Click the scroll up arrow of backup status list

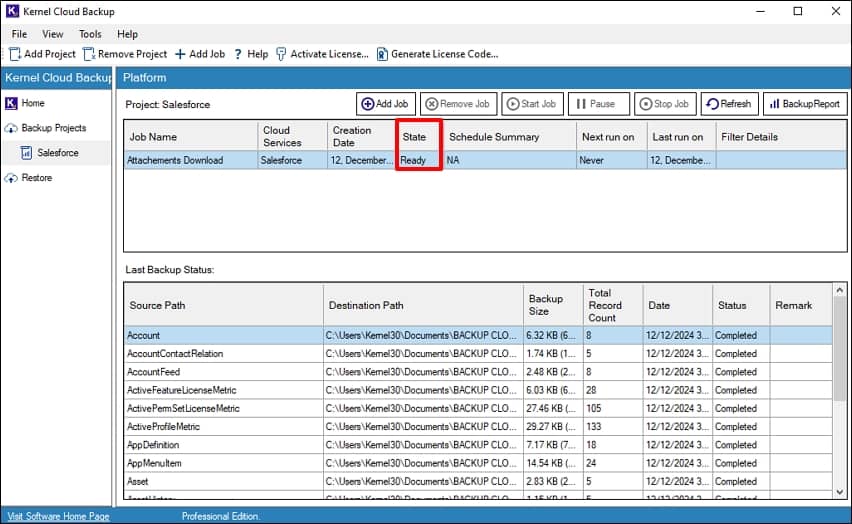point(840,290)
